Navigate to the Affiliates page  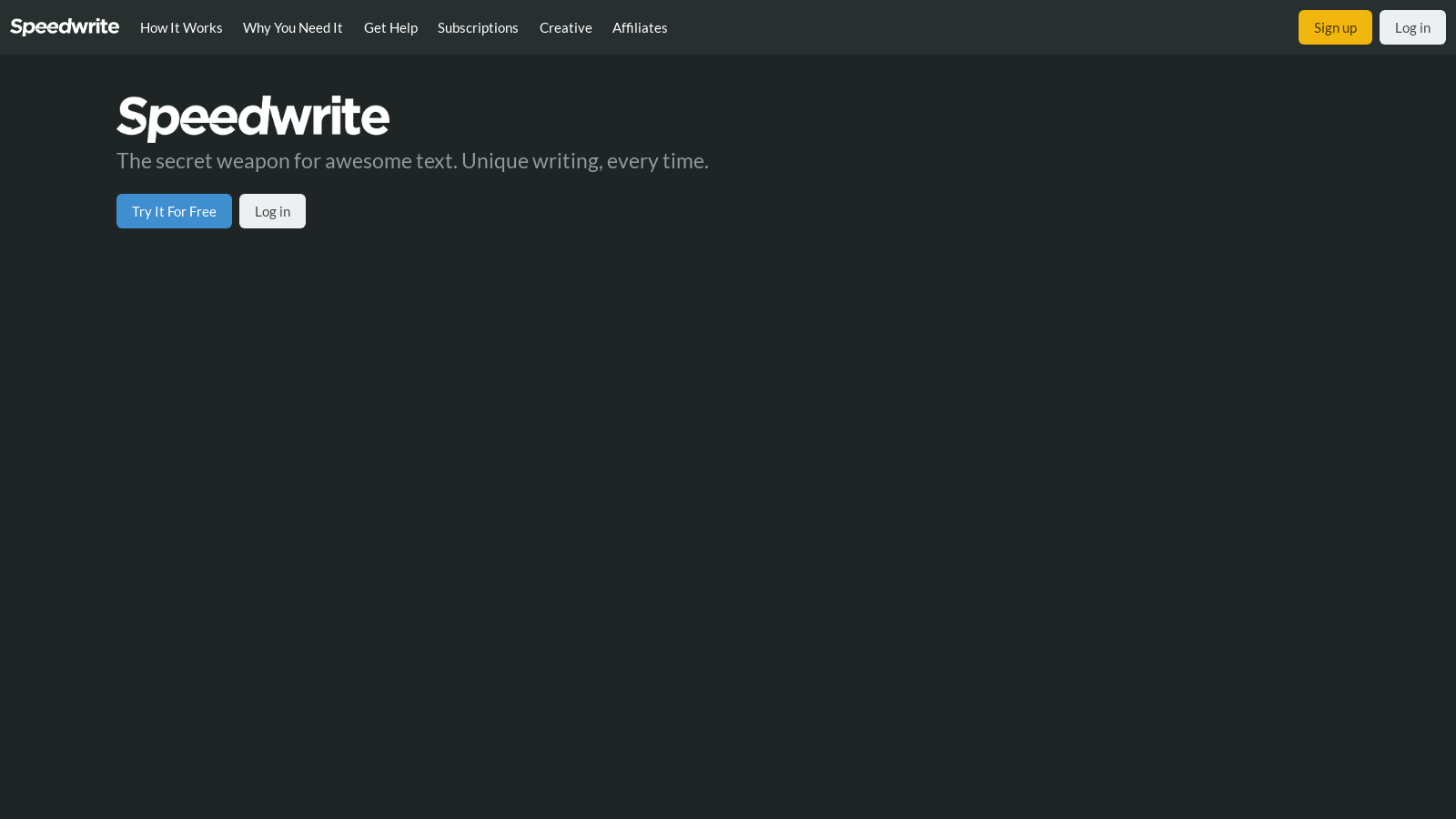pos(640,27)
